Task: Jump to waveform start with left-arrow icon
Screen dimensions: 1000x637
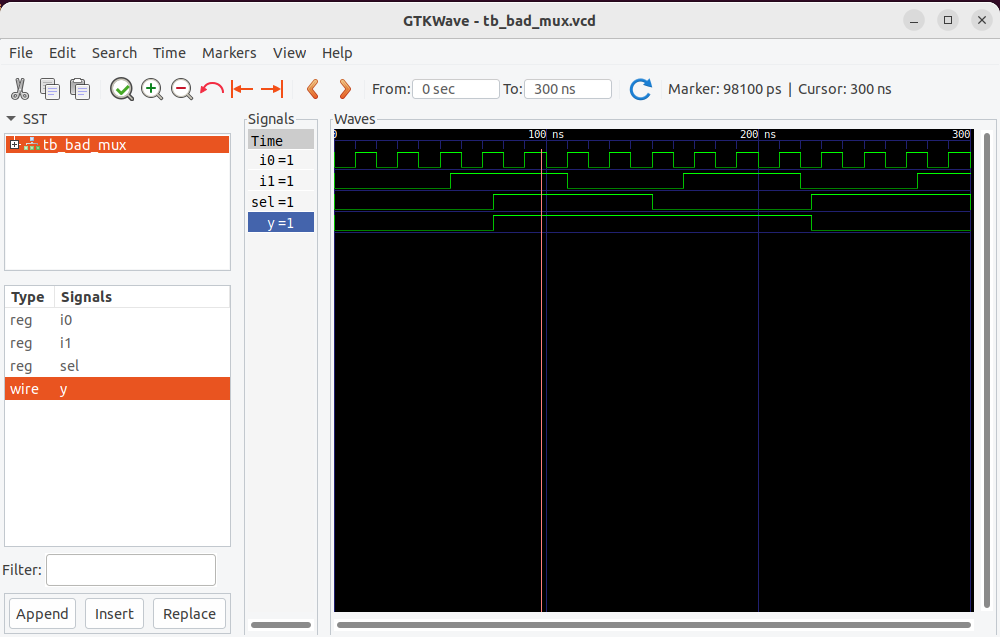Action: pos(241,89)
